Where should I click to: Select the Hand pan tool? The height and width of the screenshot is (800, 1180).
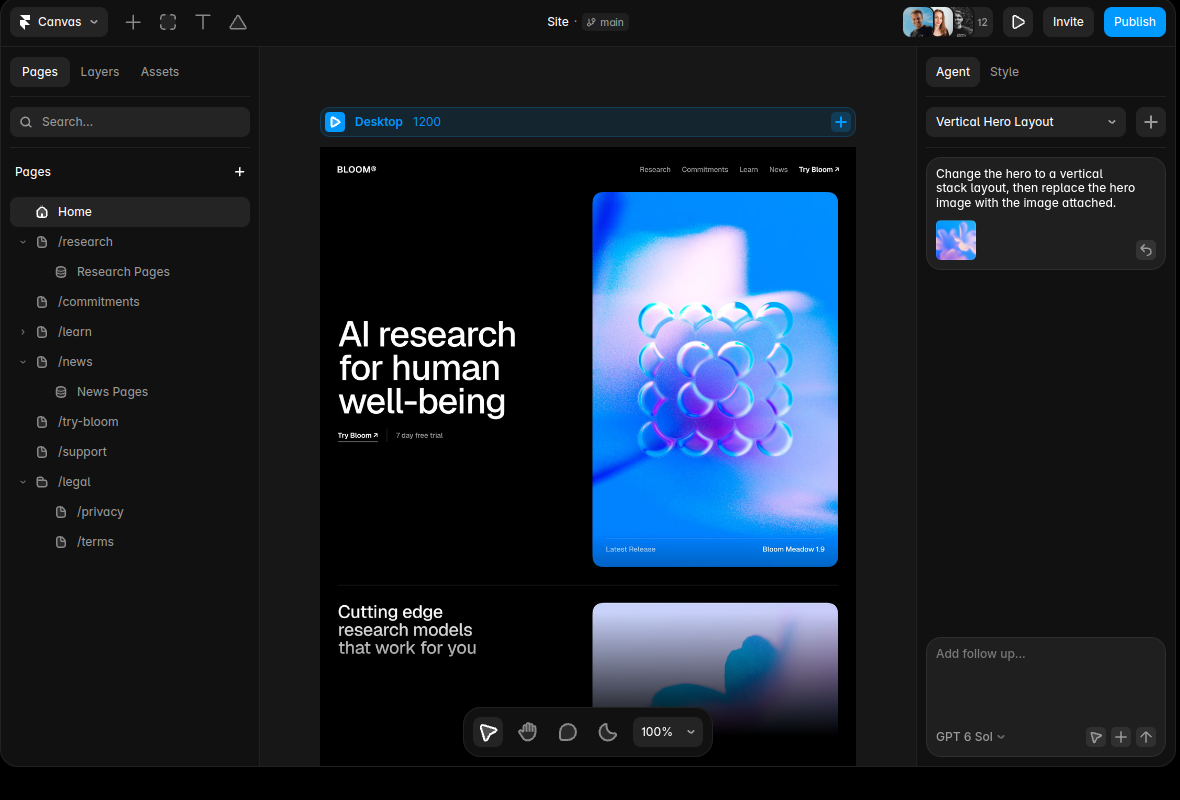(x=528, y=732)
